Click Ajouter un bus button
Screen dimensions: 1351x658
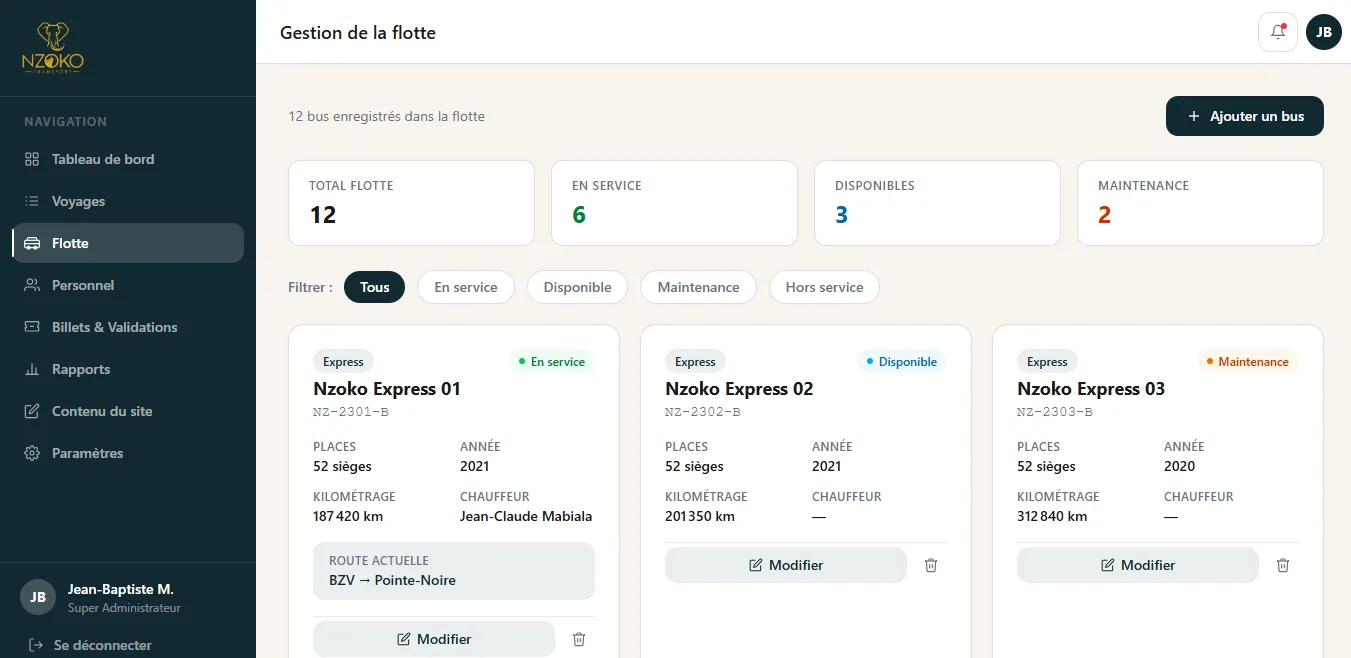click(1245, 116)
